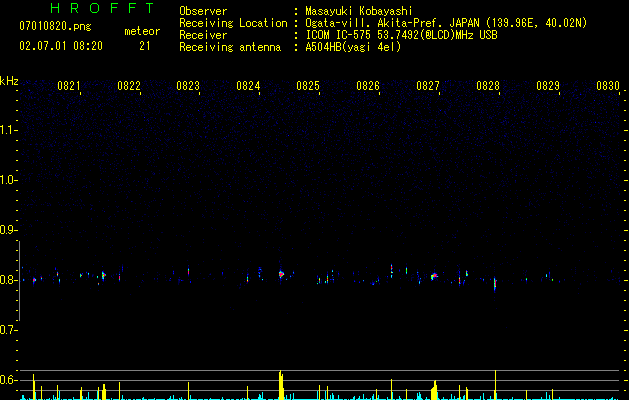
Task: Select the filename 07010820.png
Action: [55, 27]
